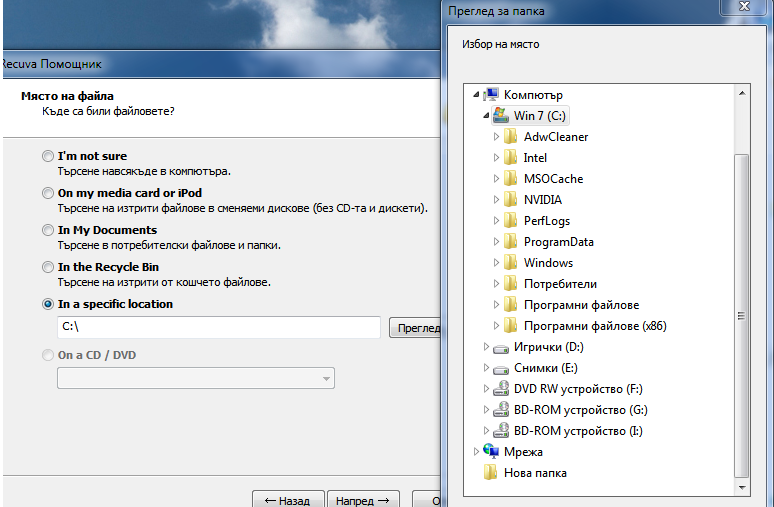Select the Компютър computer icon

(491, 94)
